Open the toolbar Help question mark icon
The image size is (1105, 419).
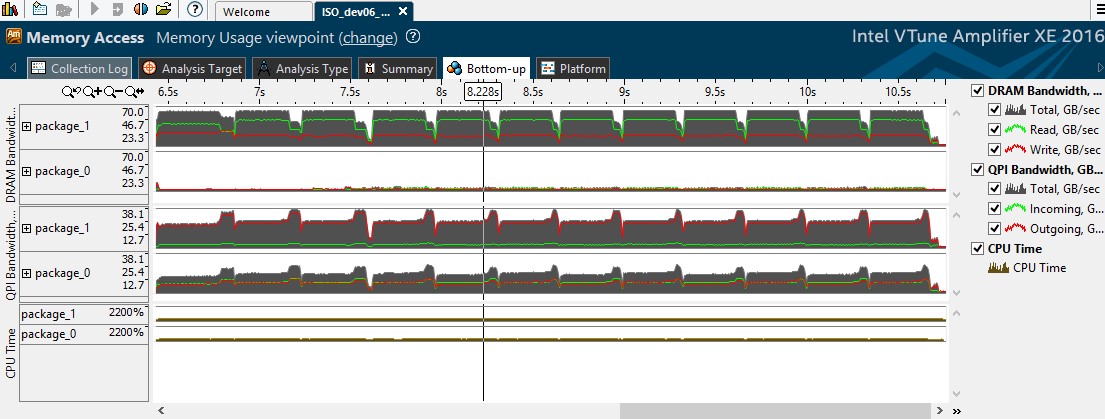coord(195,10)
